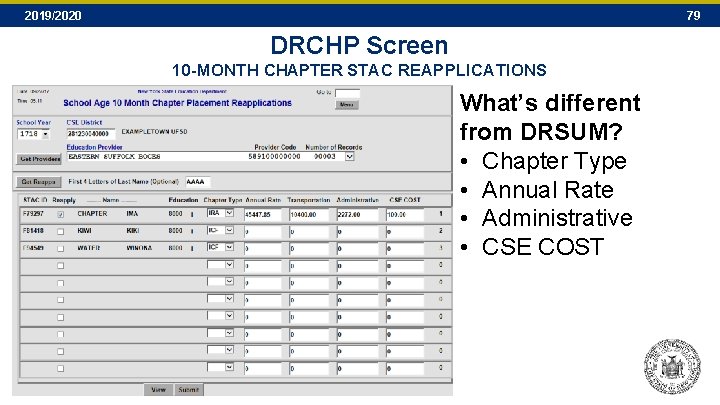
Task: Edit Annual Rate field 45447.85
Action: (x=263, y=214)
